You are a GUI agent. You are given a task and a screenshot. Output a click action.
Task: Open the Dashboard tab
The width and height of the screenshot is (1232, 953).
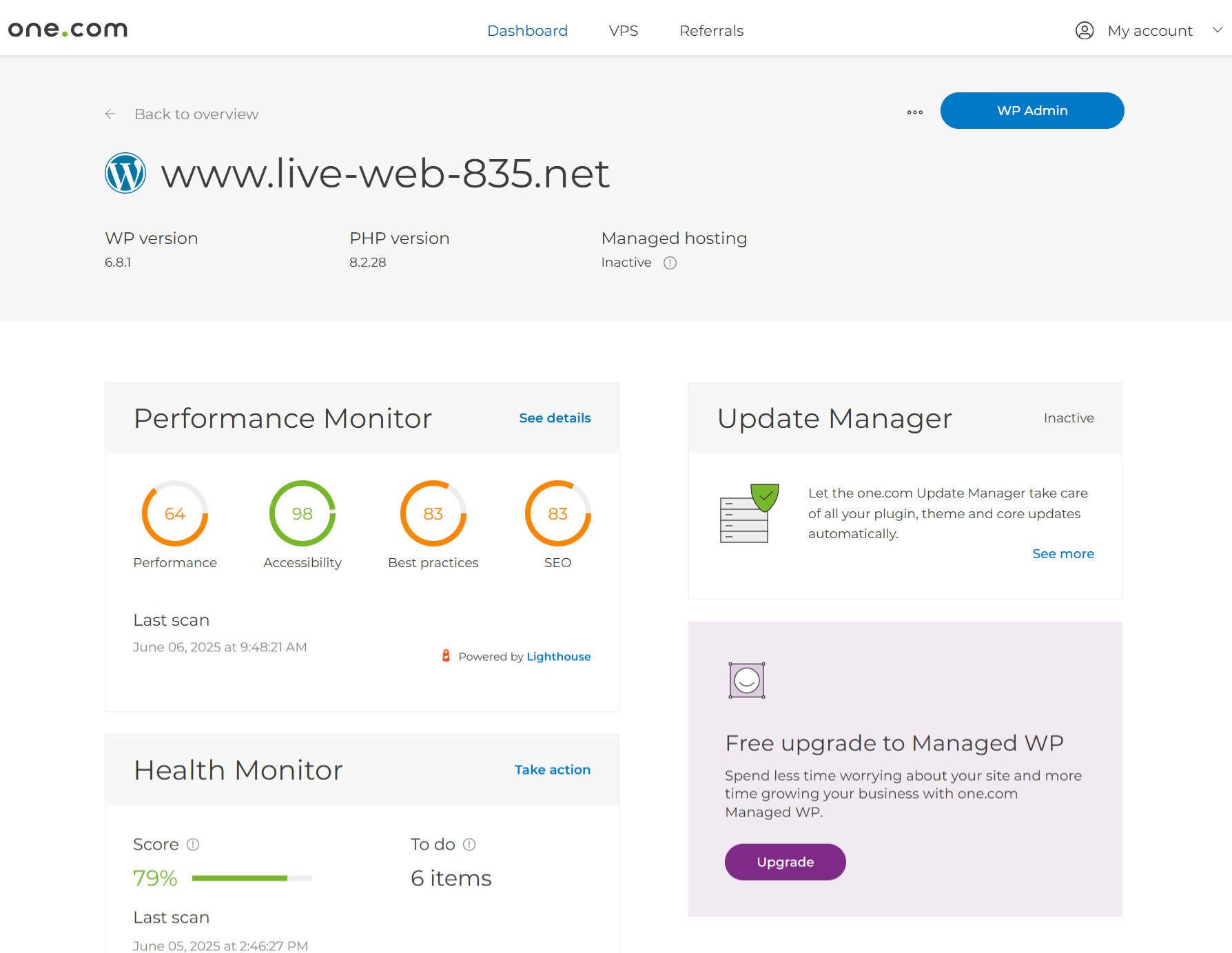click(x=527, y=31)
